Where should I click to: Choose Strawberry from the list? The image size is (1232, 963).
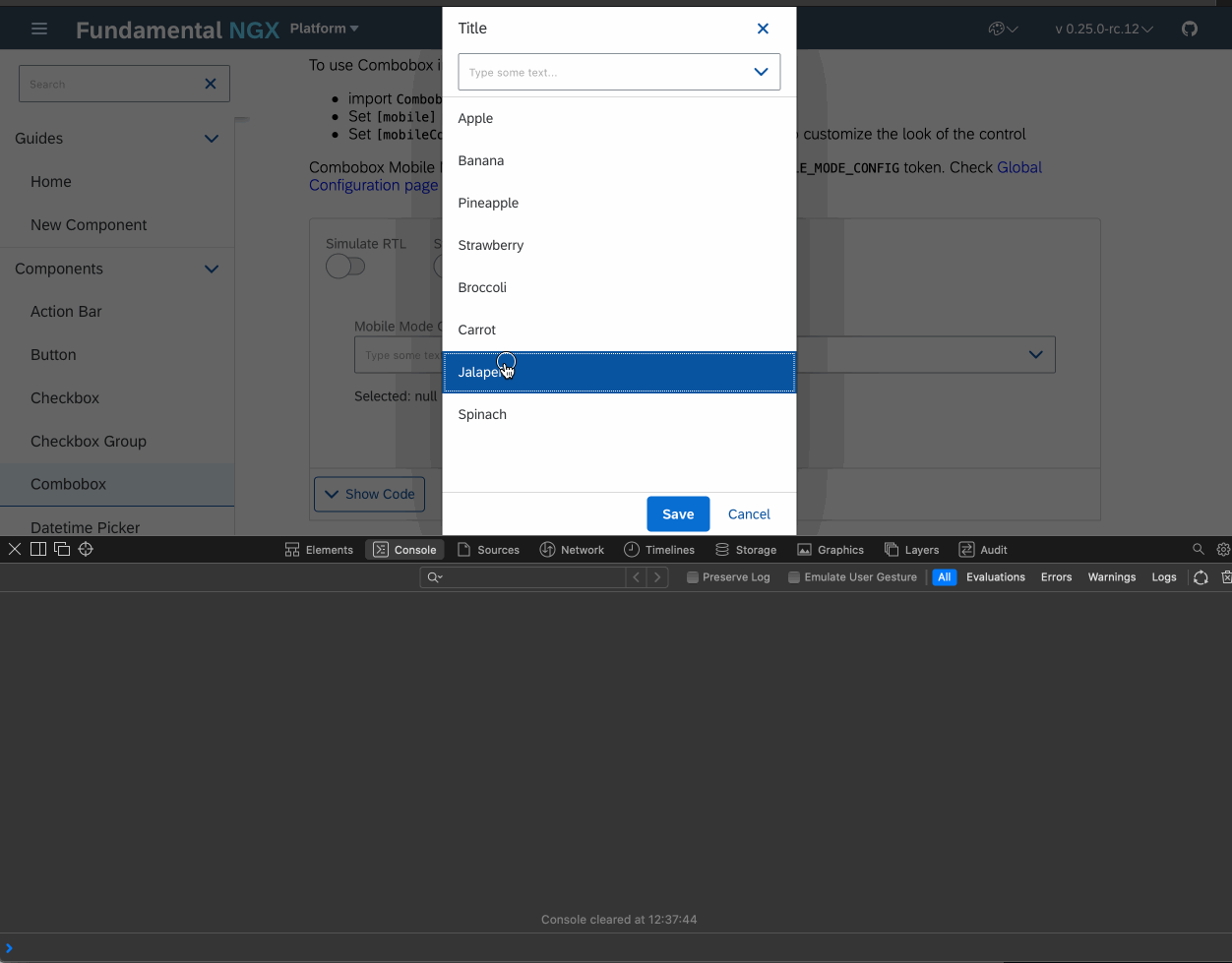click(x=619, y=245)
